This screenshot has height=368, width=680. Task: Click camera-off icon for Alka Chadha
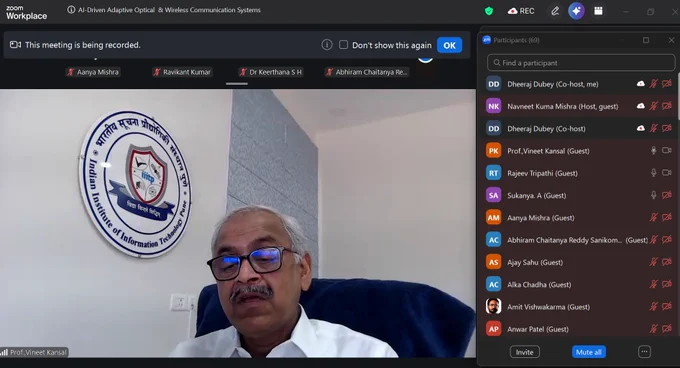667,284
